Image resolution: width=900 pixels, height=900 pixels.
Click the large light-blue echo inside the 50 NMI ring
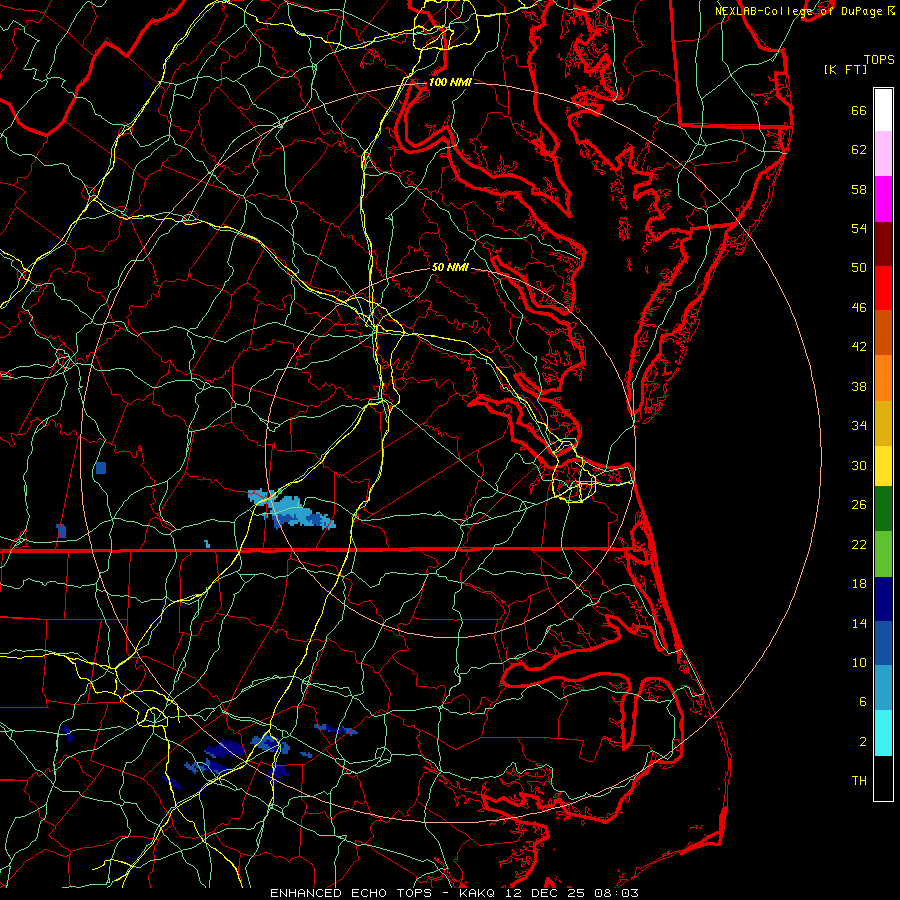[x=290, y=509]
